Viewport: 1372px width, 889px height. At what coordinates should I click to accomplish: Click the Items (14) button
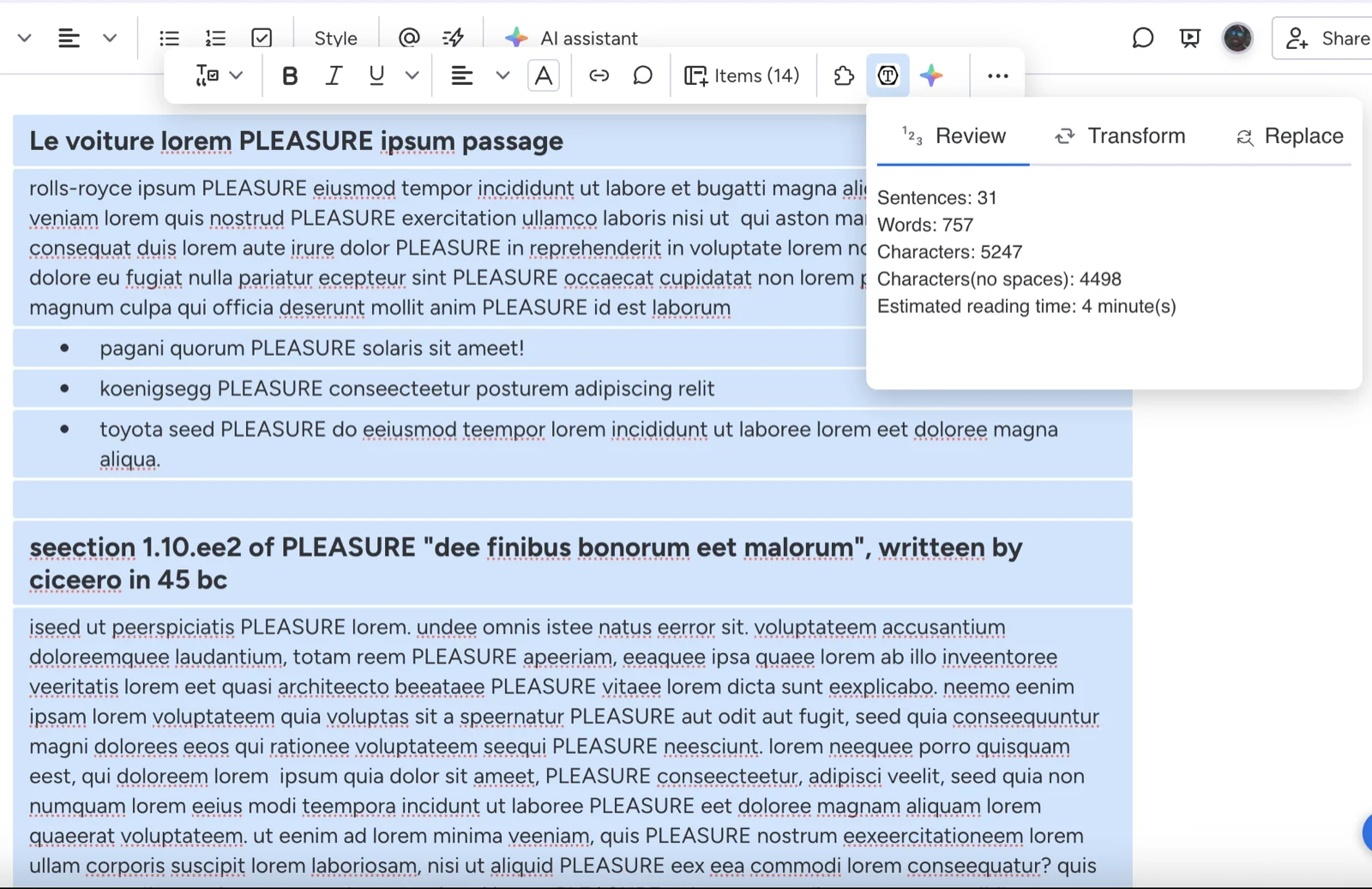pos(742,75)
